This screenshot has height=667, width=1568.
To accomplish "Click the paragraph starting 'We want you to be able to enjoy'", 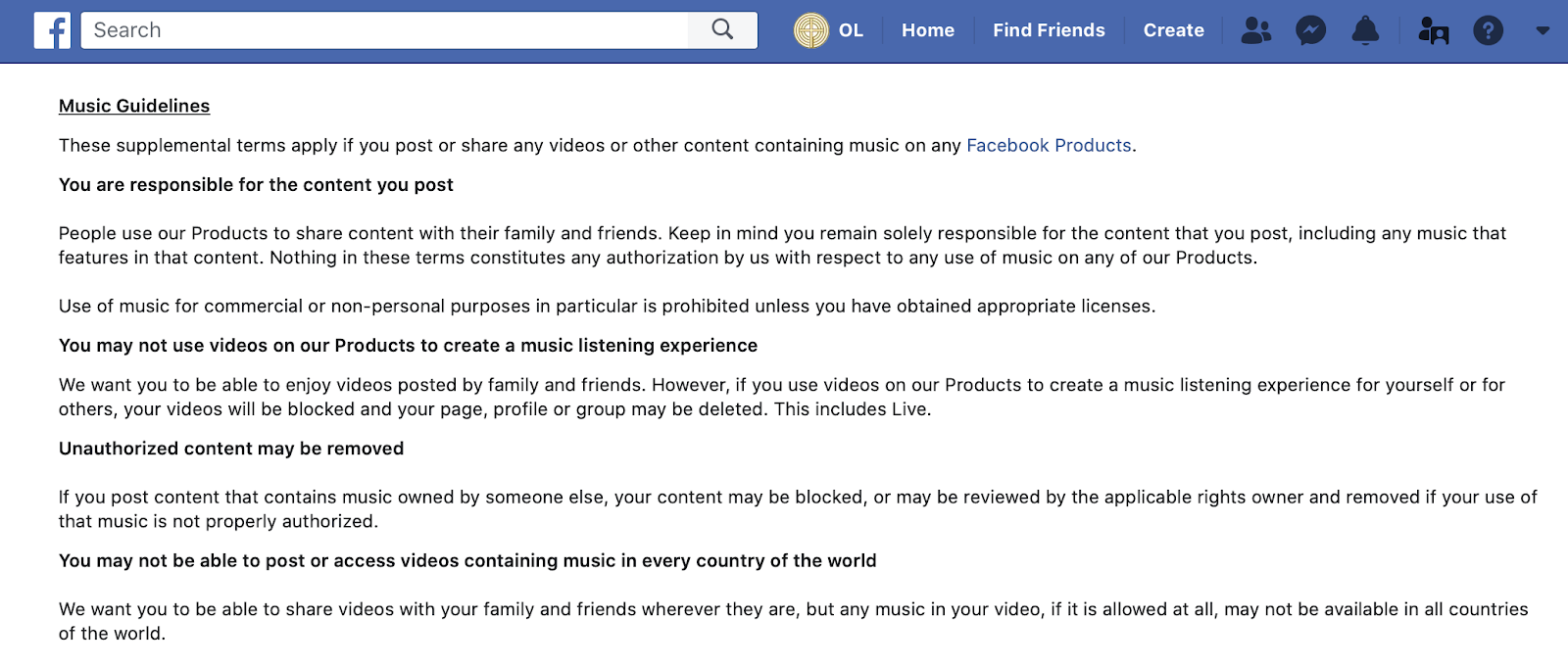I will [x=781, y=397].
